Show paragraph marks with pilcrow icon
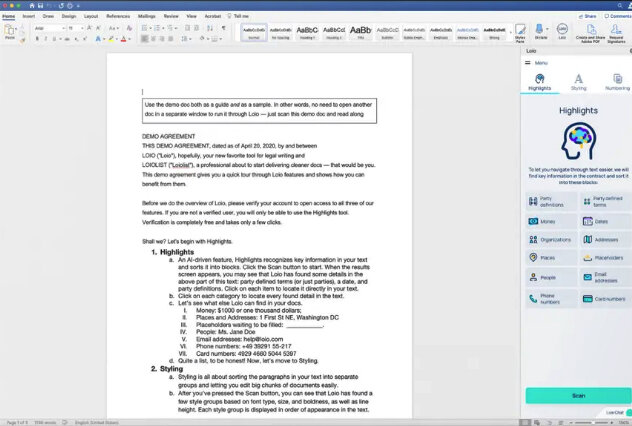This screenshot has width=632, height=426. coord(223,28)
